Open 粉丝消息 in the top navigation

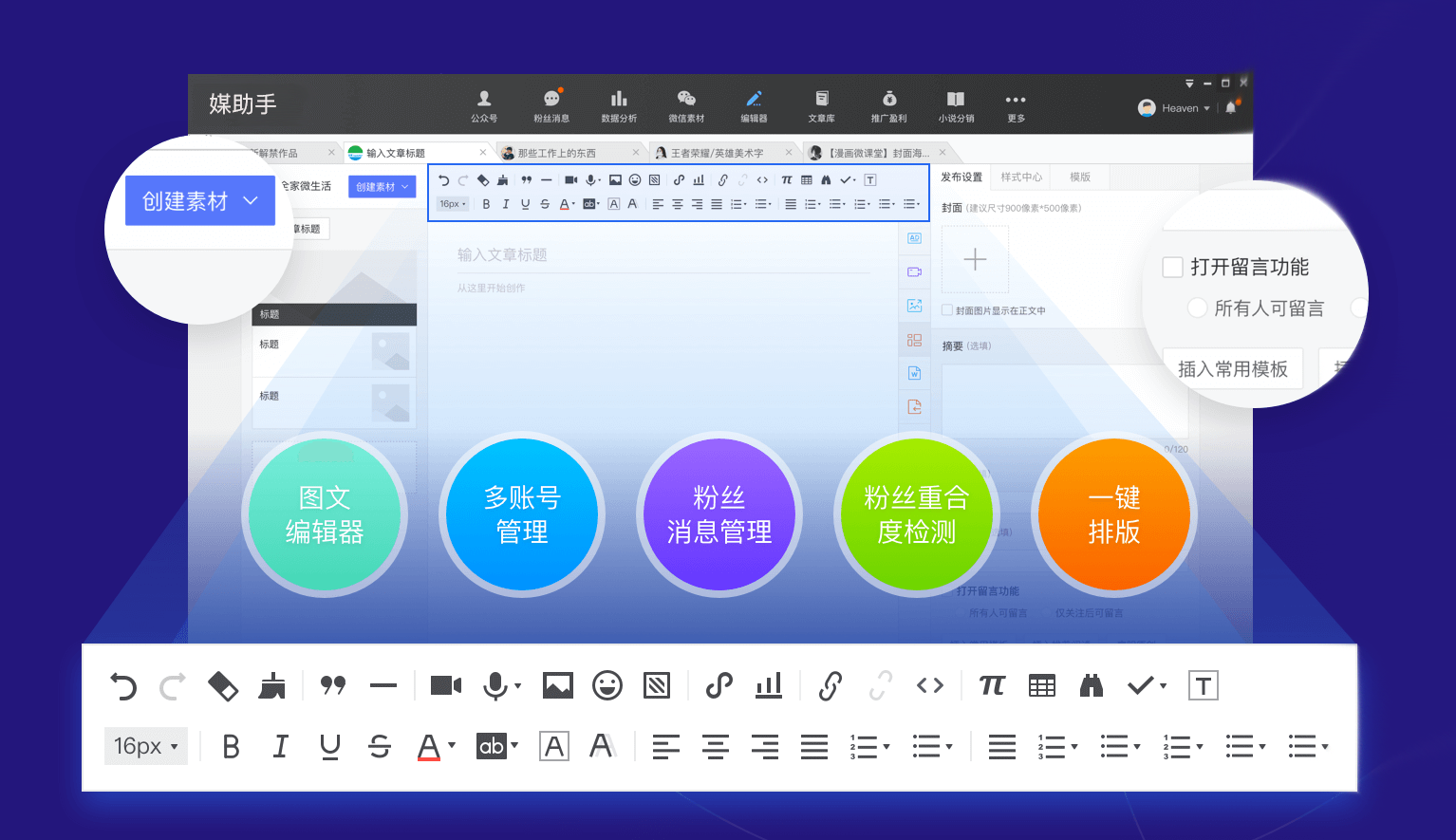pyautogui.click(x=551, y=107)
